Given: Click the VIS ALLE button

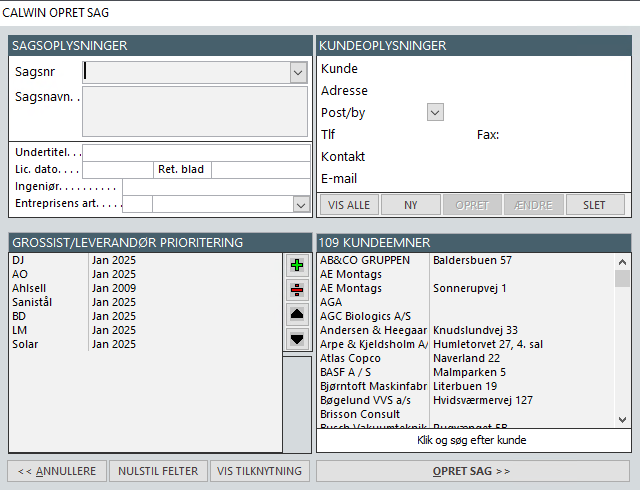Looking at the screenshot, I should [349, 205].
